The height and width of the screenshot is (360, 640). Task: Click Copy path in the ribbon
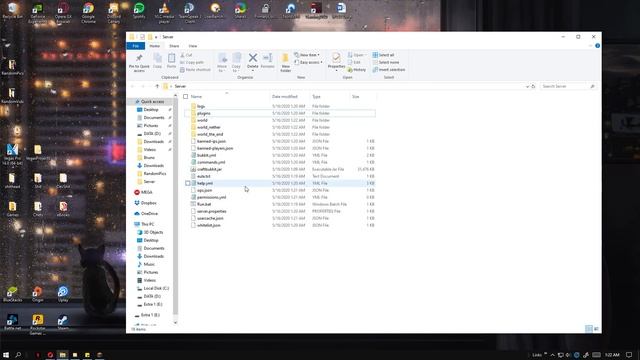tap(192, 62)
